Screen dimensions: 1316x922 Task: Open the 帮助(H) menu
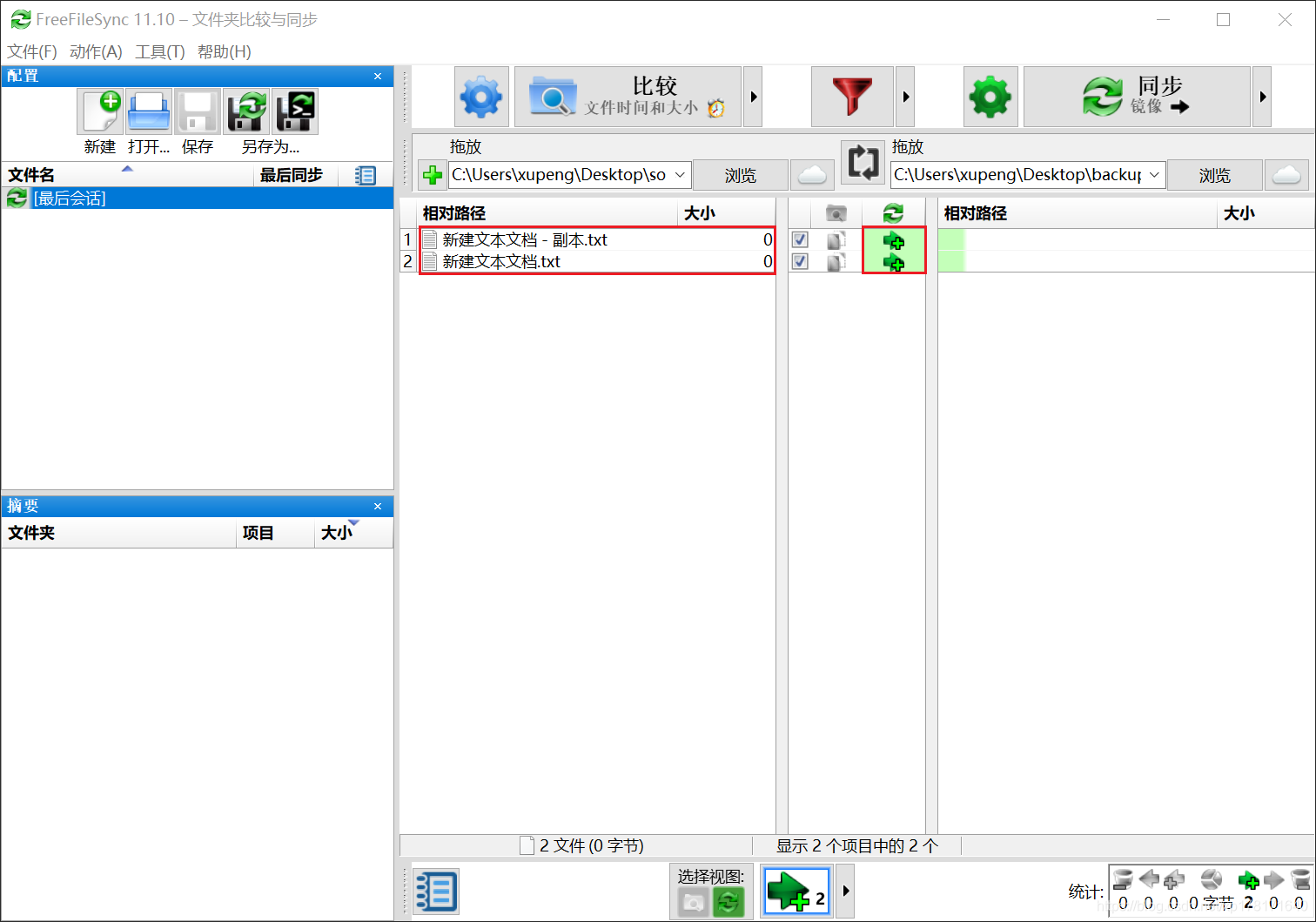tap(225, 51)
